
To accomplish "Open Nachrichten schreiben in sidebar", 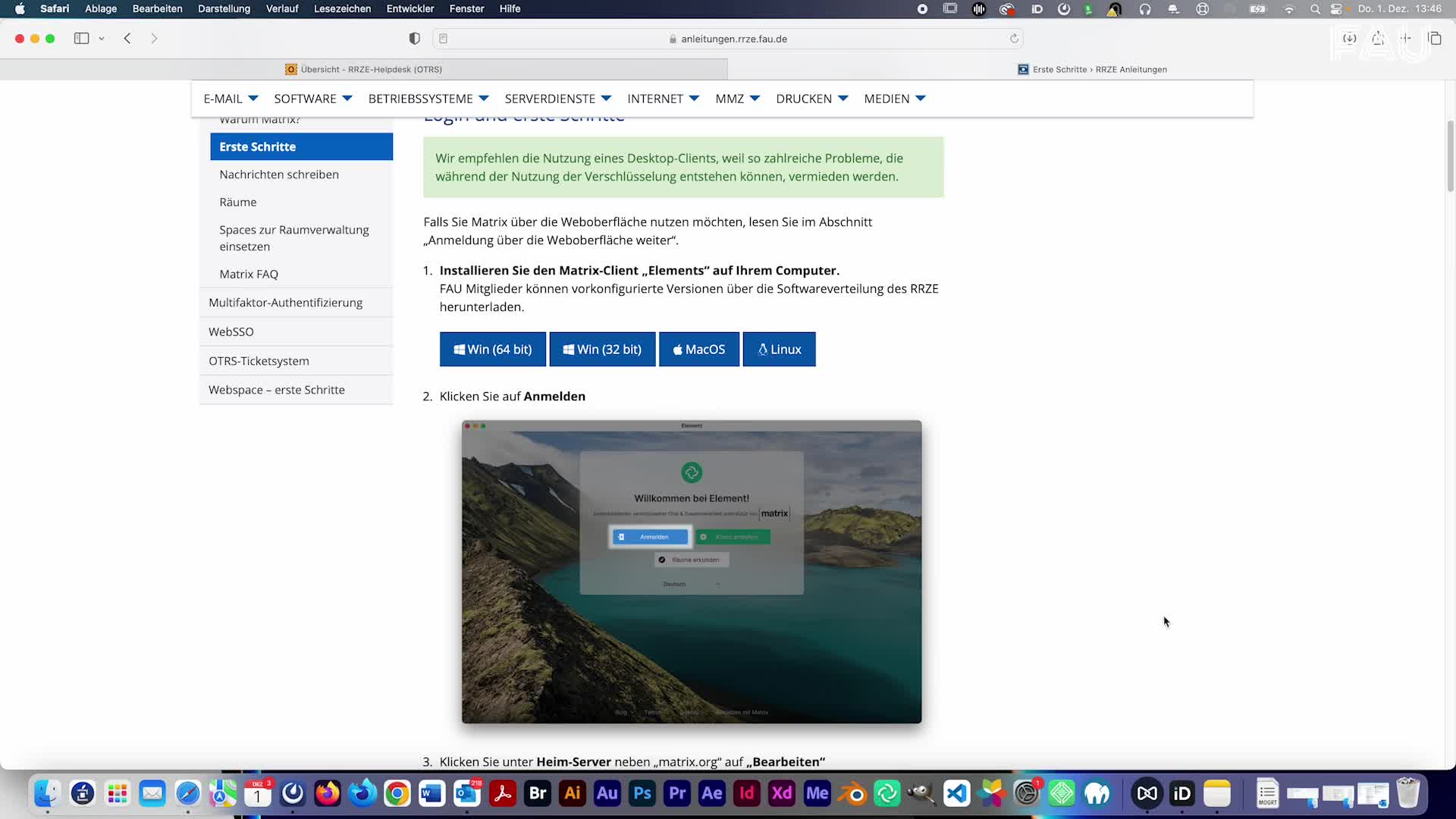I will pyautogui.click(x=279, y=174).
